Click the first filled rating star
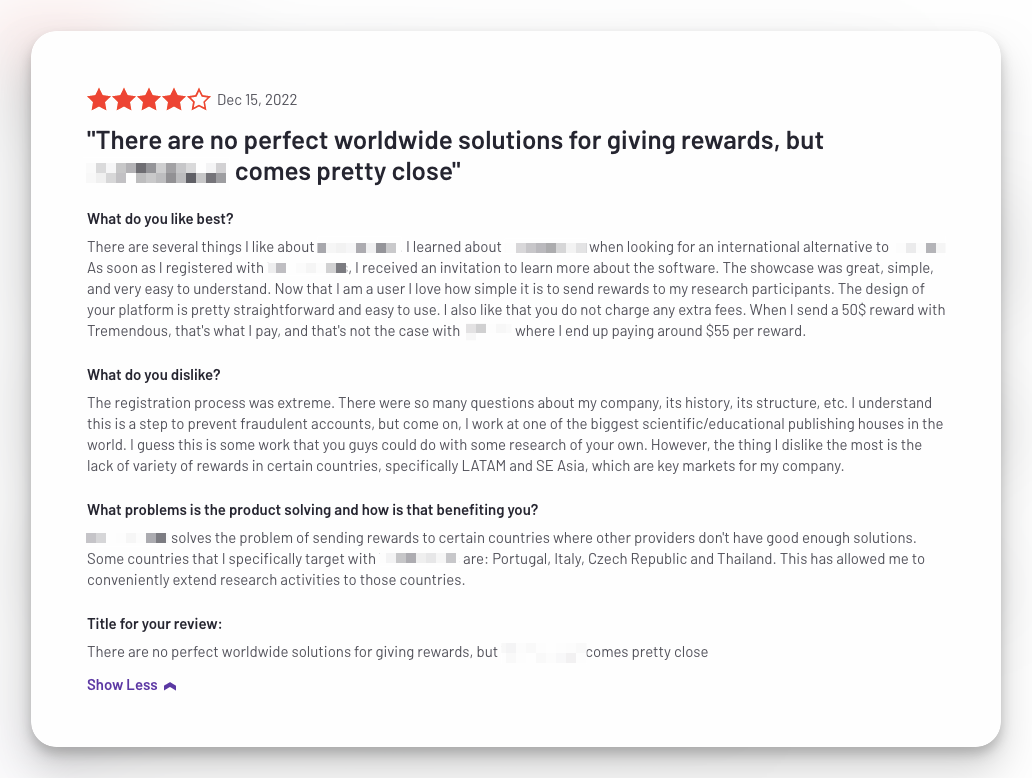 point(99,100)
